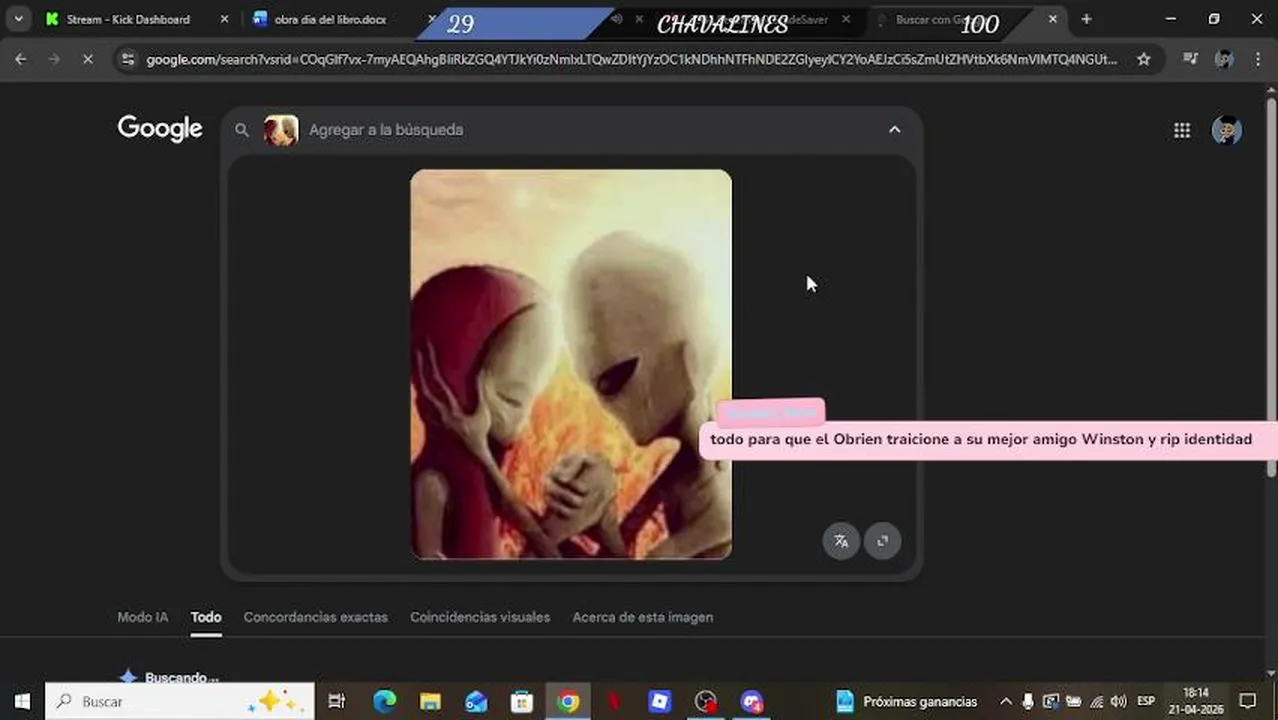Image resolution: width=1278 pixels, height=720 pixels.
Task: Click the search magnifier icon in search box
Action: point(241,130)
